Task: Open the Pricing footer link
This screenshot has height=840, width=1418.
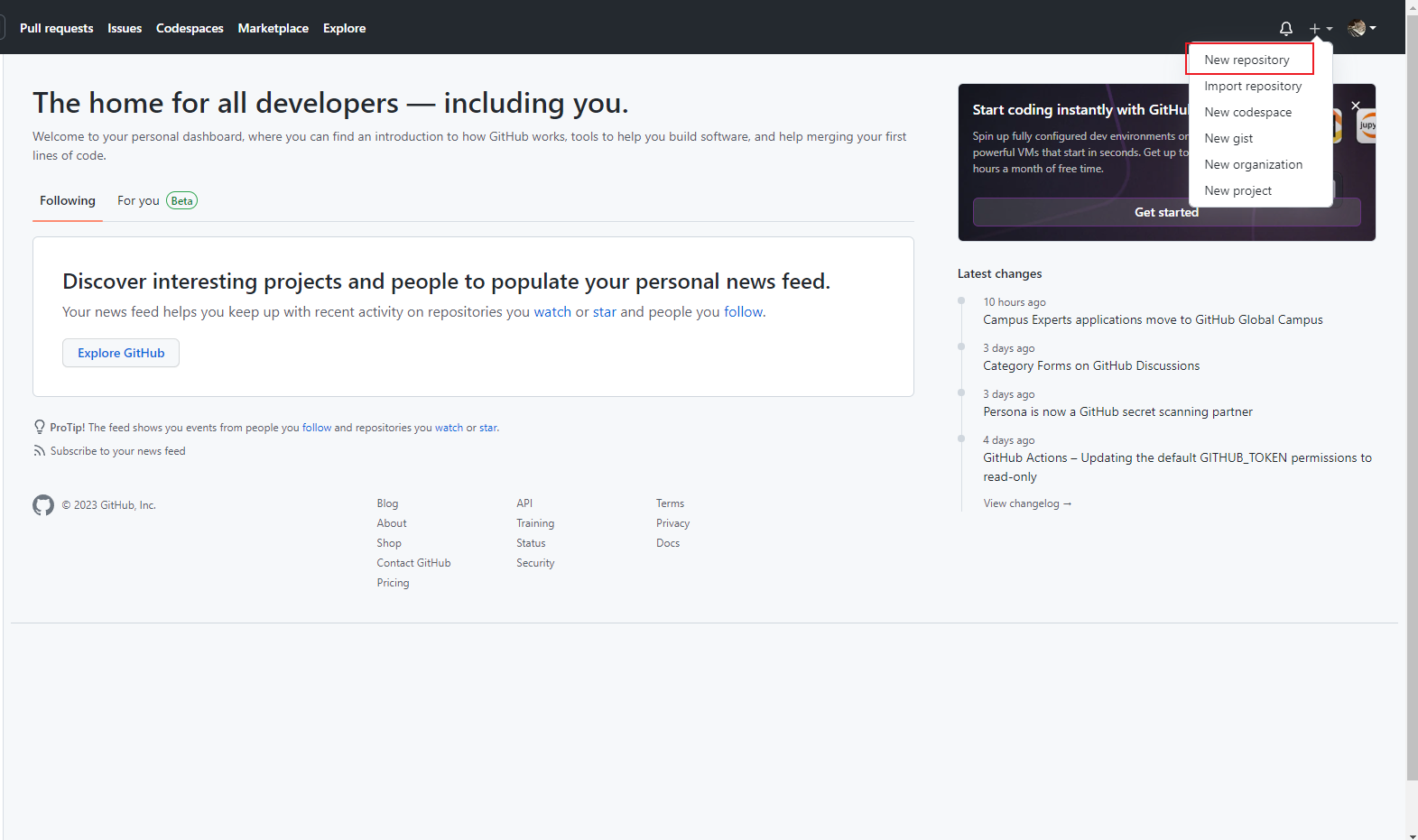Action: coord(393,583)
